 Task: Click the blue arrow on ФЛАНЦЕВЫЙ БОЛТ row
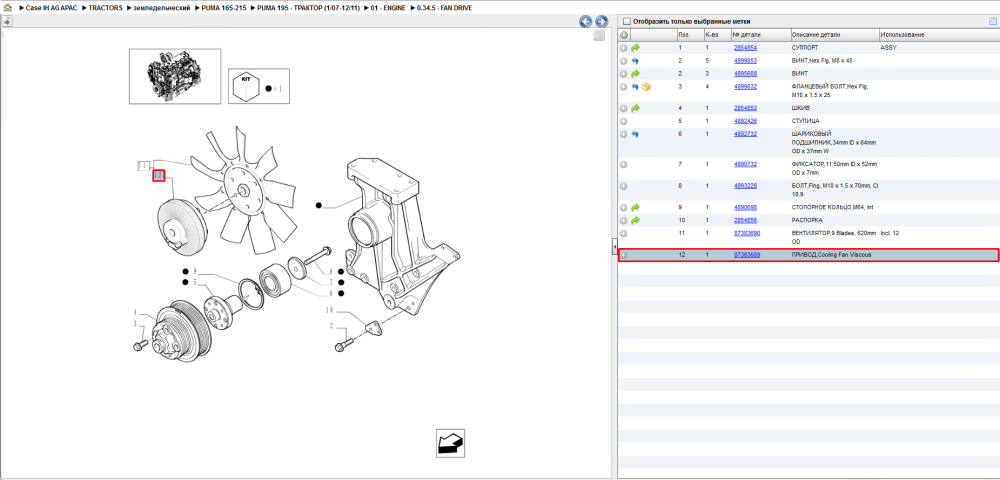coord(635,87)
